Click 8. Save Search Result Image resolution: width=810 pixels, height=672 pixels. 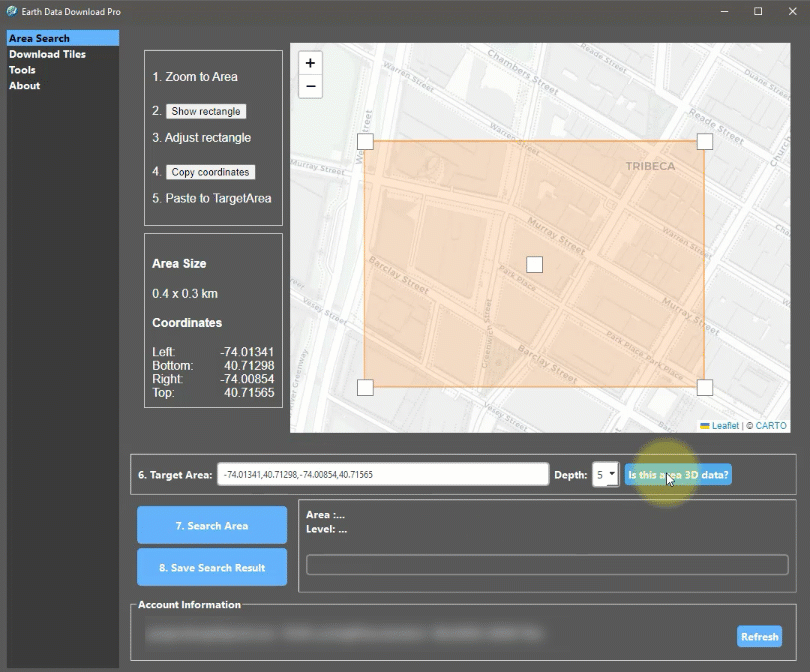click(212, 567)
